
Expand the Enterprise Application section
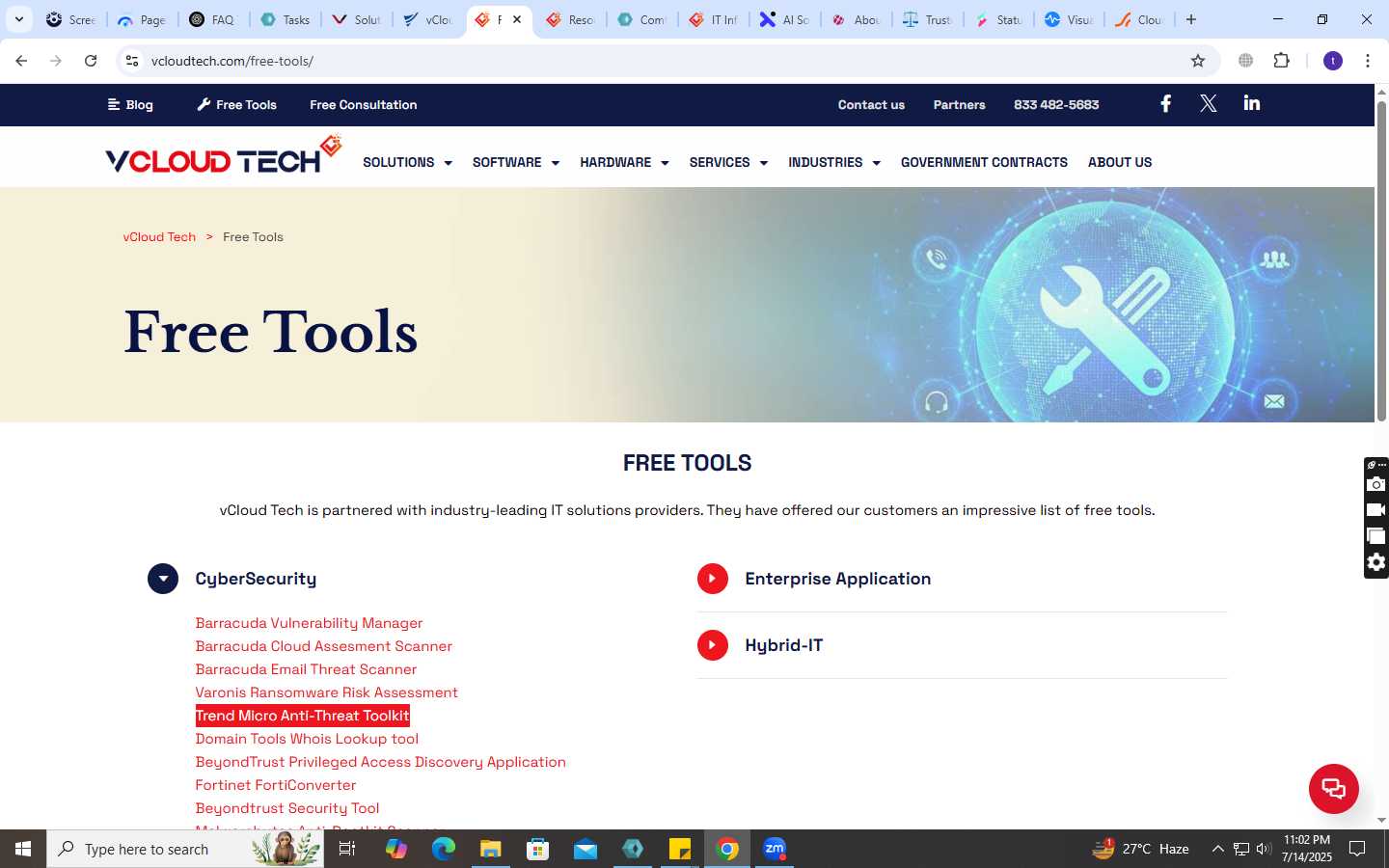click(x=713, y=579)
